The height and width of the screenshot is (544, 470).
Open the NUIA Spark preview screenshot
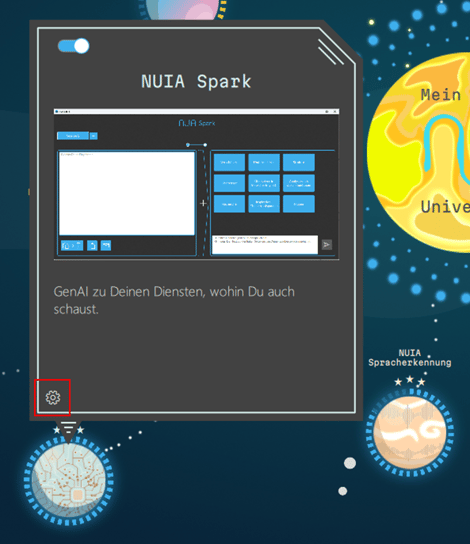tap(196, 184)
